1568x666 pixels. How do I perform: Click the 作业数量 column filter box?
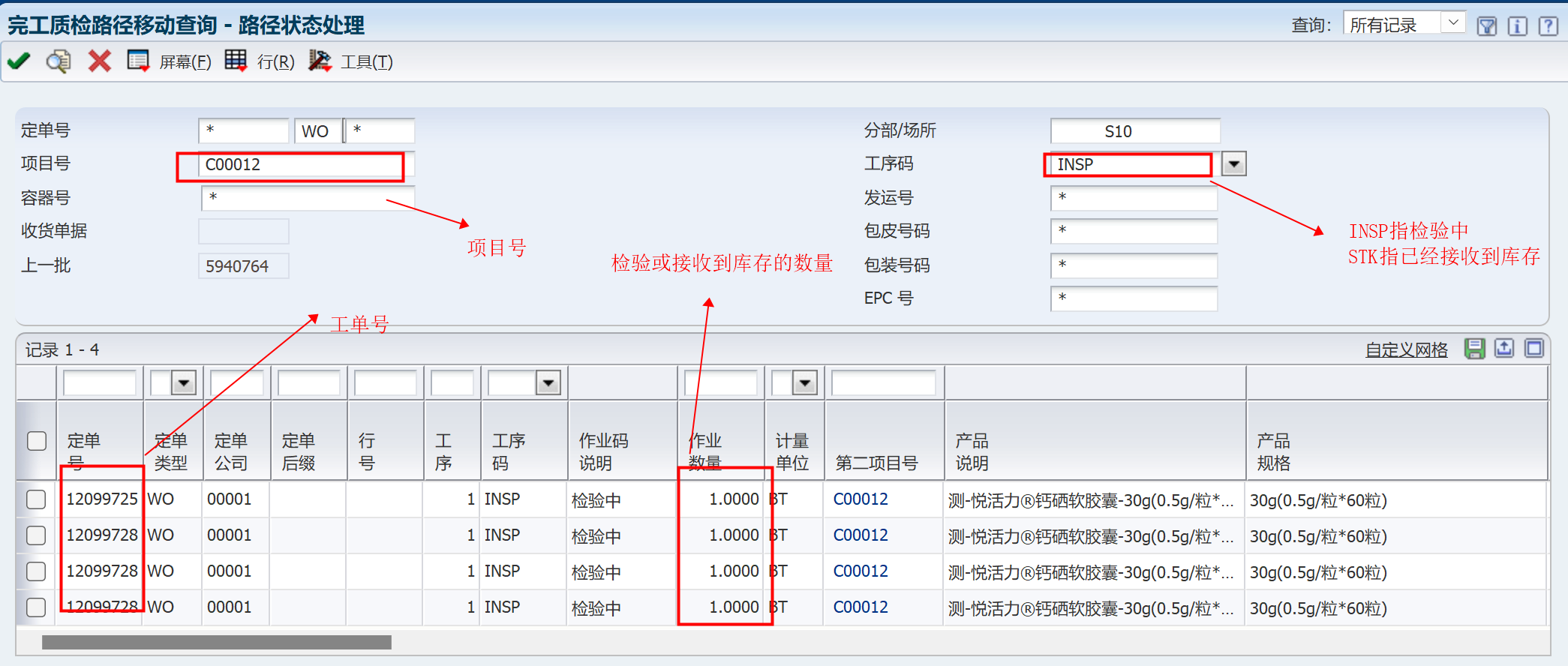coord(721,383)
